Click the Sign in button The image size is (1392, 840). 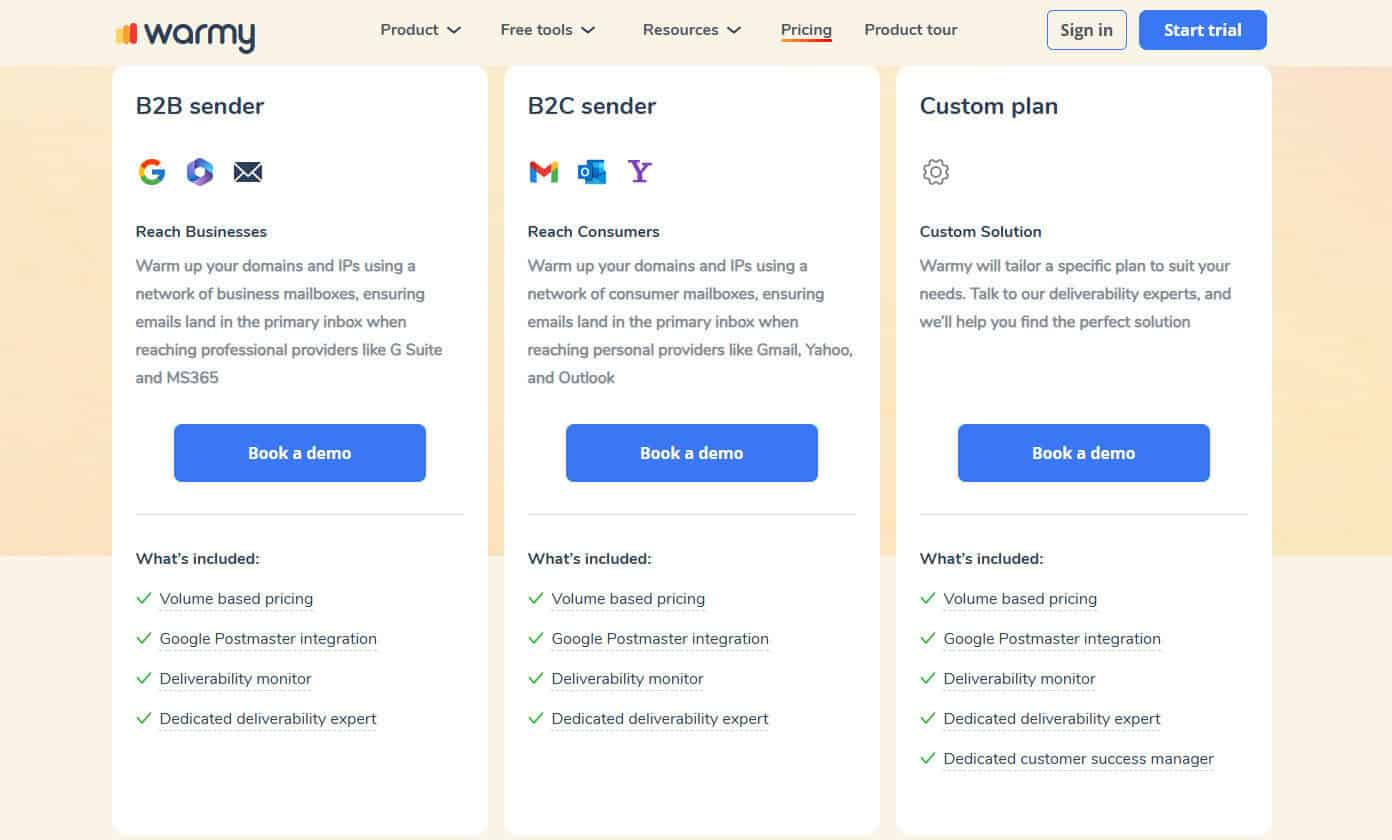[1086, 30]
